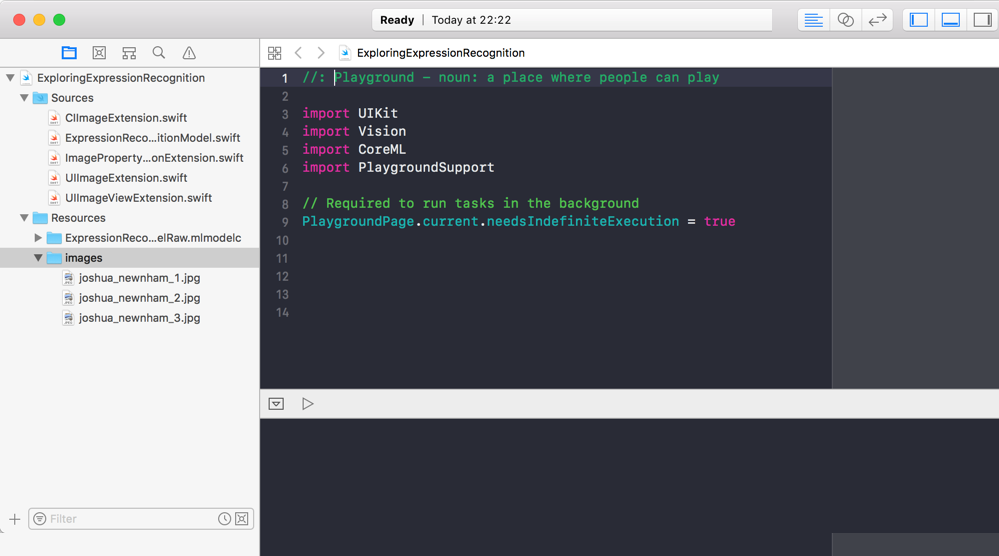
Task: Collapse the Sources folder
Action: click(x=25, y=98)
